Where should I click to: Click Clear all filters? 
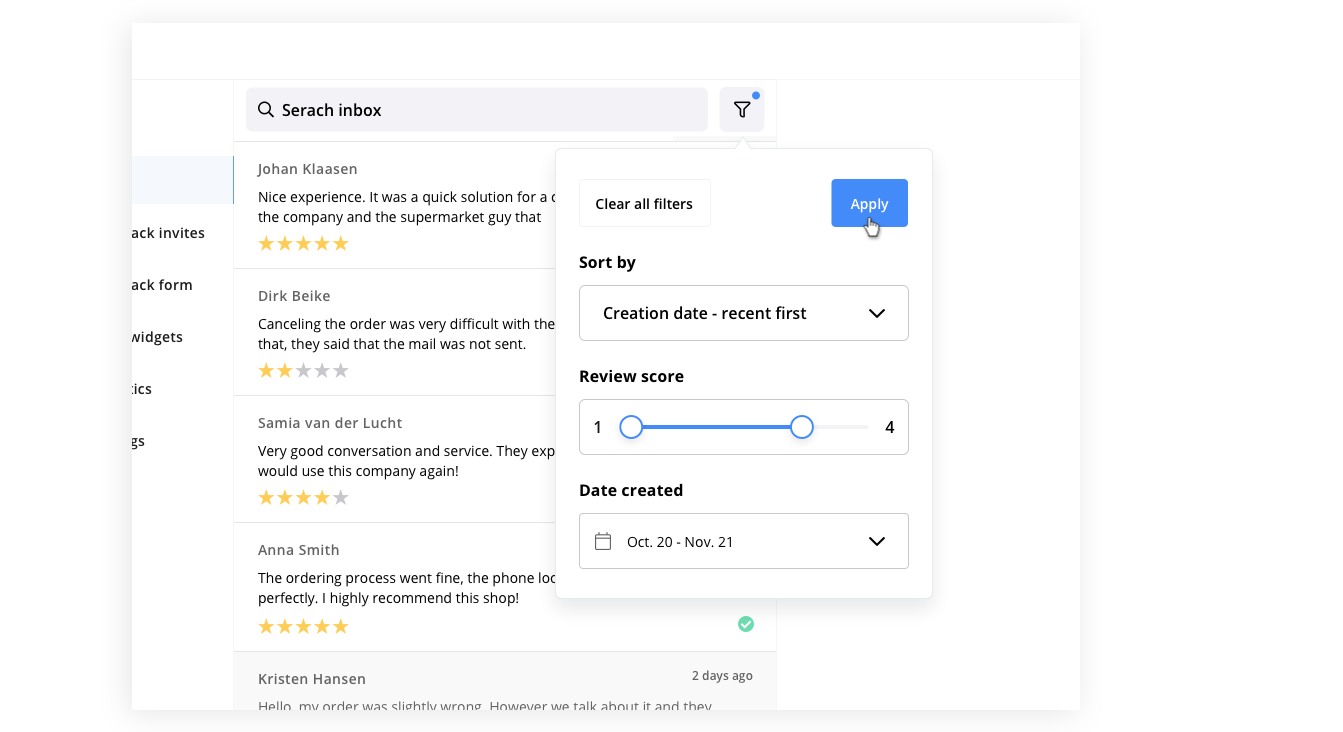[644, 204]
